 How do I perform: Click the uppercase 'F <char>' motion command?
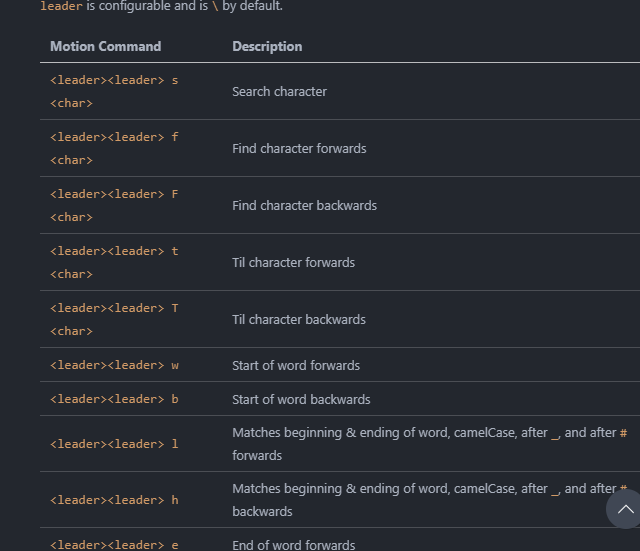click(114, 205)
